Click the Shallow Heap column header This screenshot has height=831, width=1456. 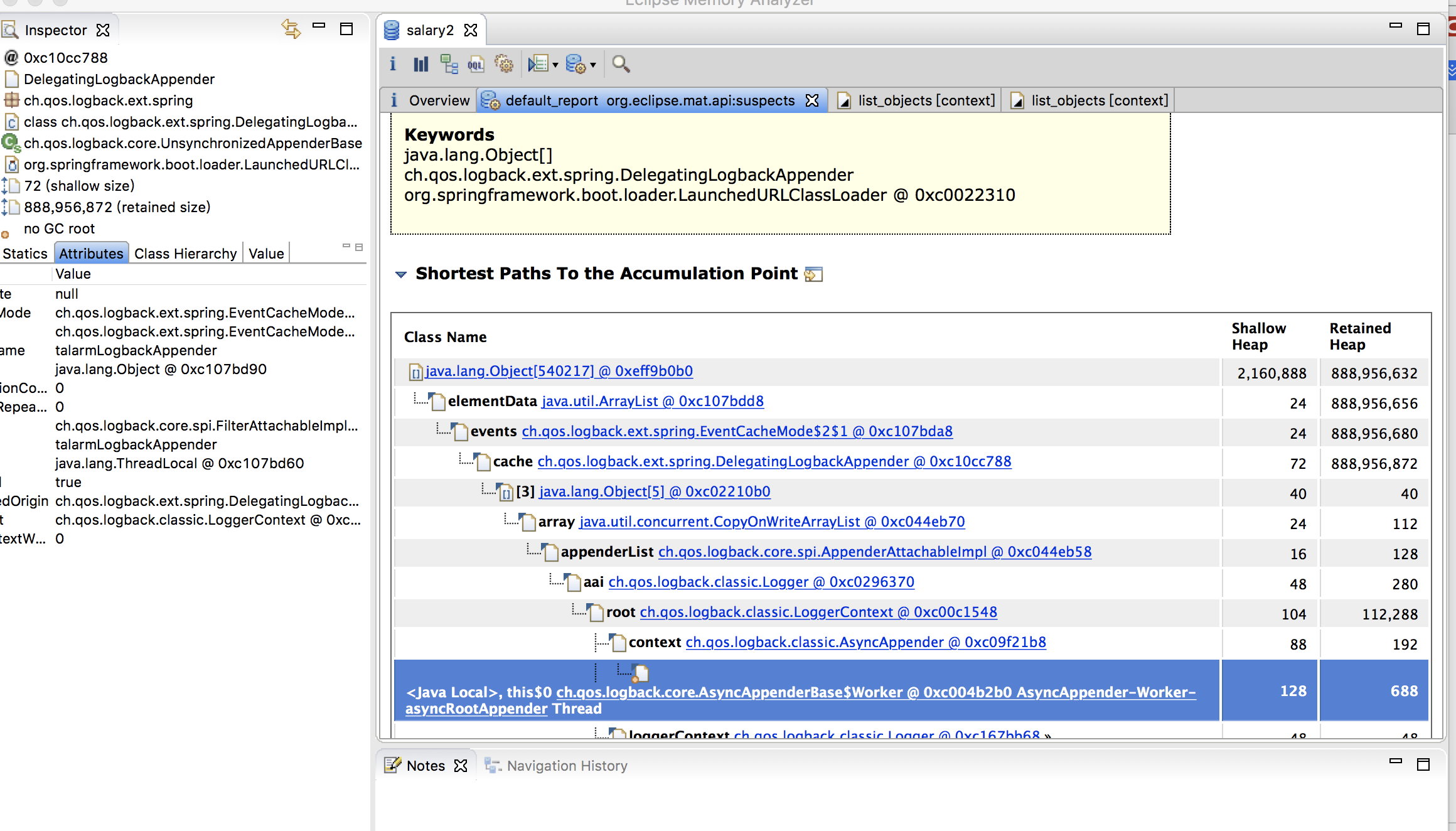point(1259,336)
